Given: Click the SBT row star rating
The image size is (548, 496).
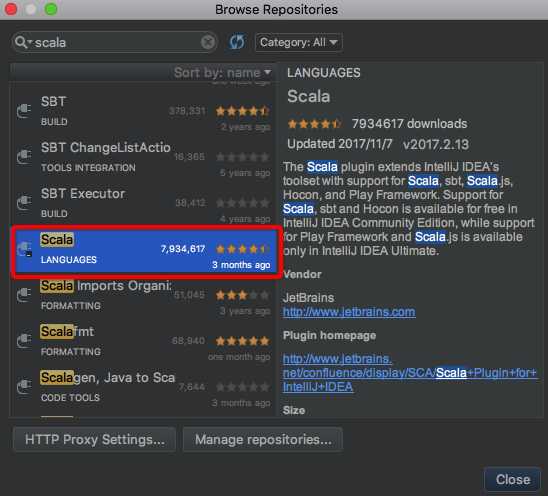Looking at the screenshot, I should 242,111.
